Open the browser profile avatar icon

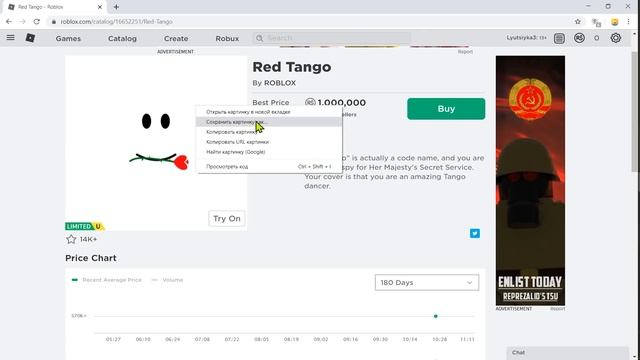pyautogui.click(x=614, y=22)
